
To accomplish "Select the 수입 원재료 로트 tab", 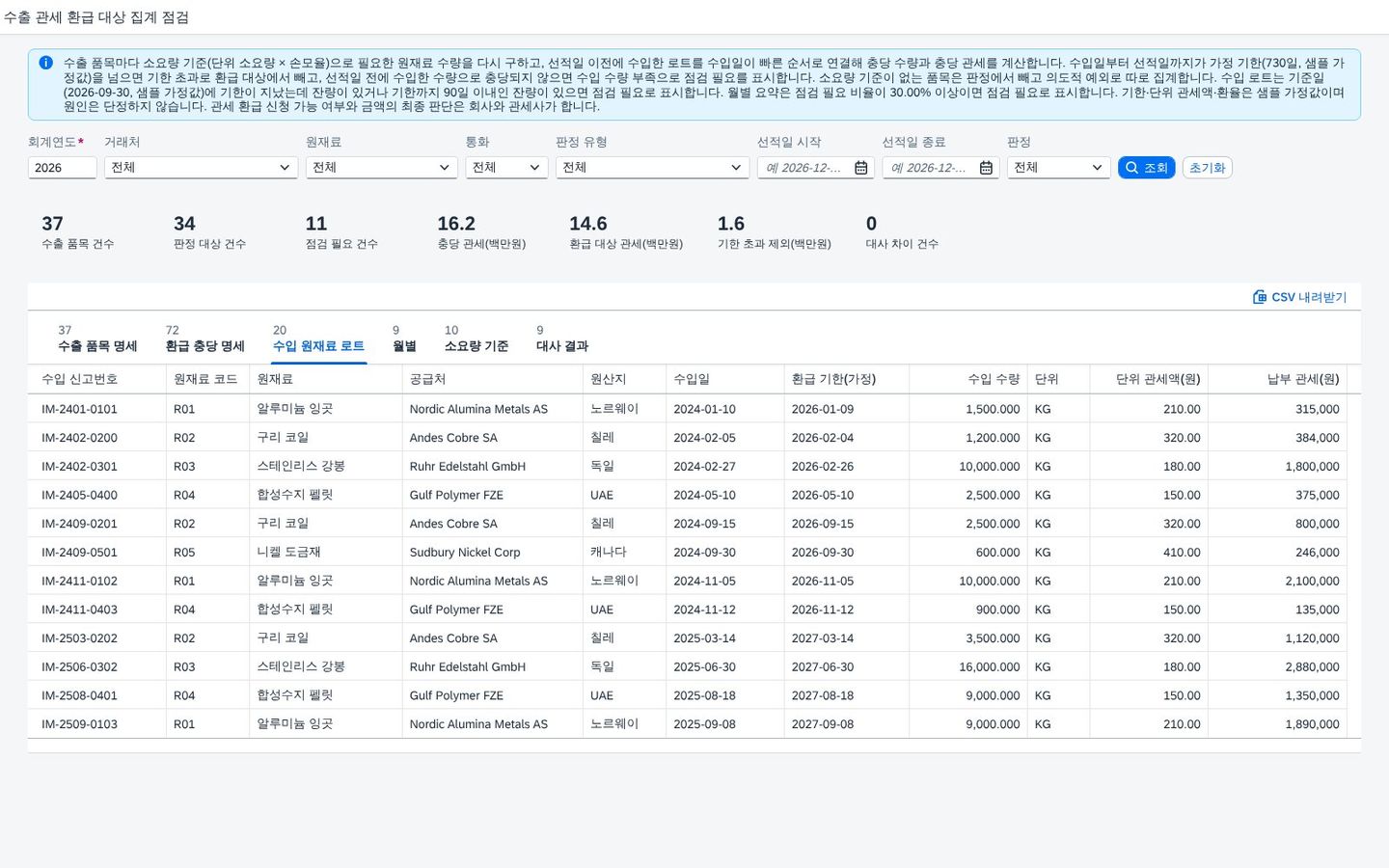I will pyautogui.click(x=318, y=339).
